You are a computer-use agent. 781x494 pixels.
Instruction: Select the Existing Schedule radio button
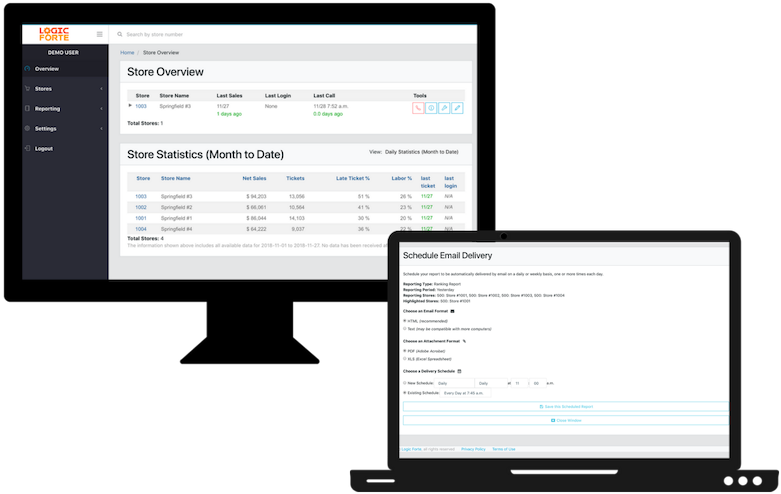404,393
